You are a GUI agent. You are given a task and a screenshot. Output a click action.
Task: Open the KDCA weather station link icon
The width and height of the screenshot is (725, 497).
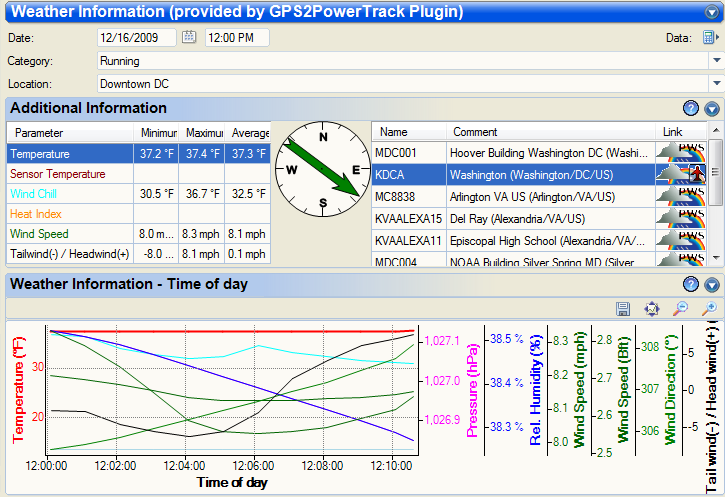[681, 174]
